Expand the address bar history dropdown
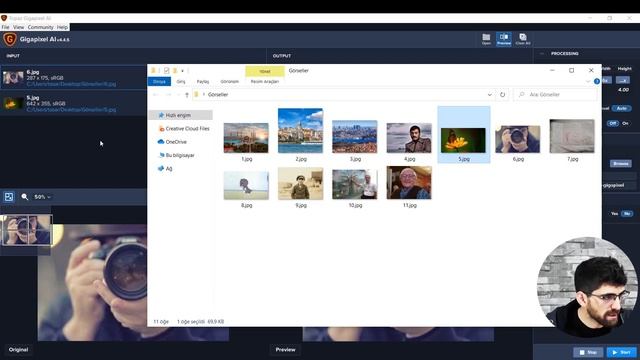 (489, 95)
